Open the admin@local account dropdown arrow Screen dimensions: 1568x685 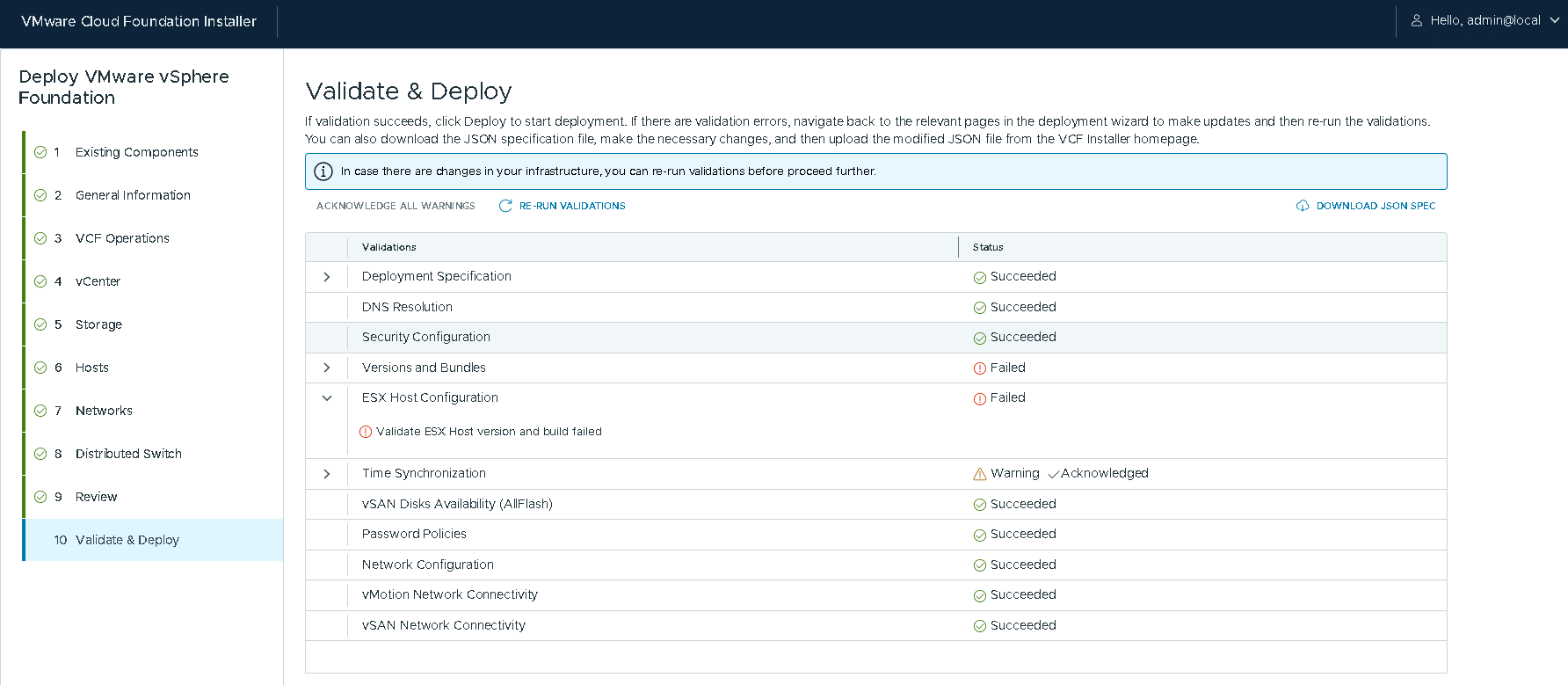[x=1555, y=20]
